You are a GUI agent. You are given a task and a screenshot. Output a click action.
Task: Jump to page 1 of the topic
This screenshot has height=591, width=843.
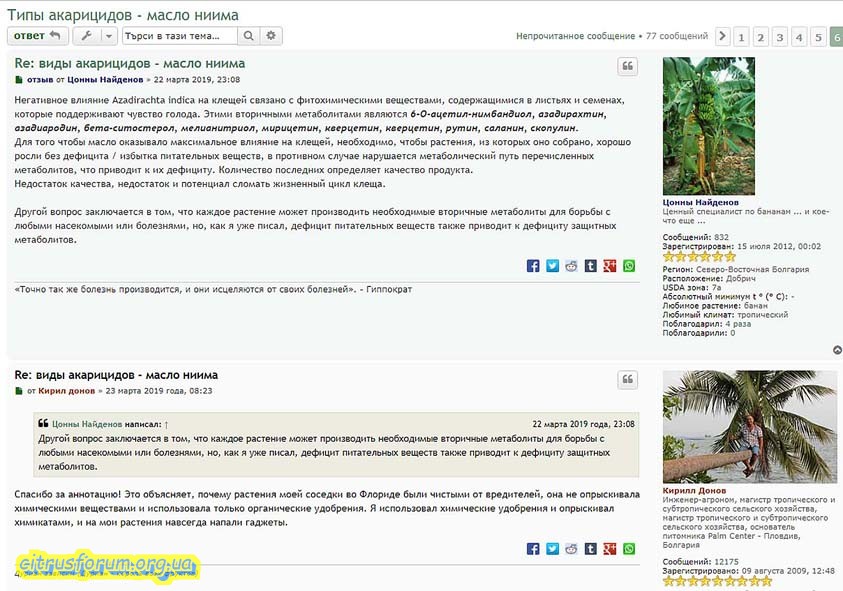(742, 37)
